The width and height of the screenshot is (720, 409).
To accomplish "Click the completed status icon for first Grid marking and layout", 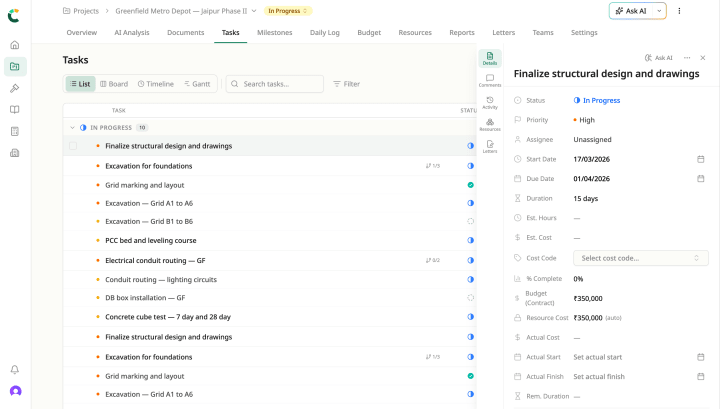I will pyautogui.click(x=470, y=185).
